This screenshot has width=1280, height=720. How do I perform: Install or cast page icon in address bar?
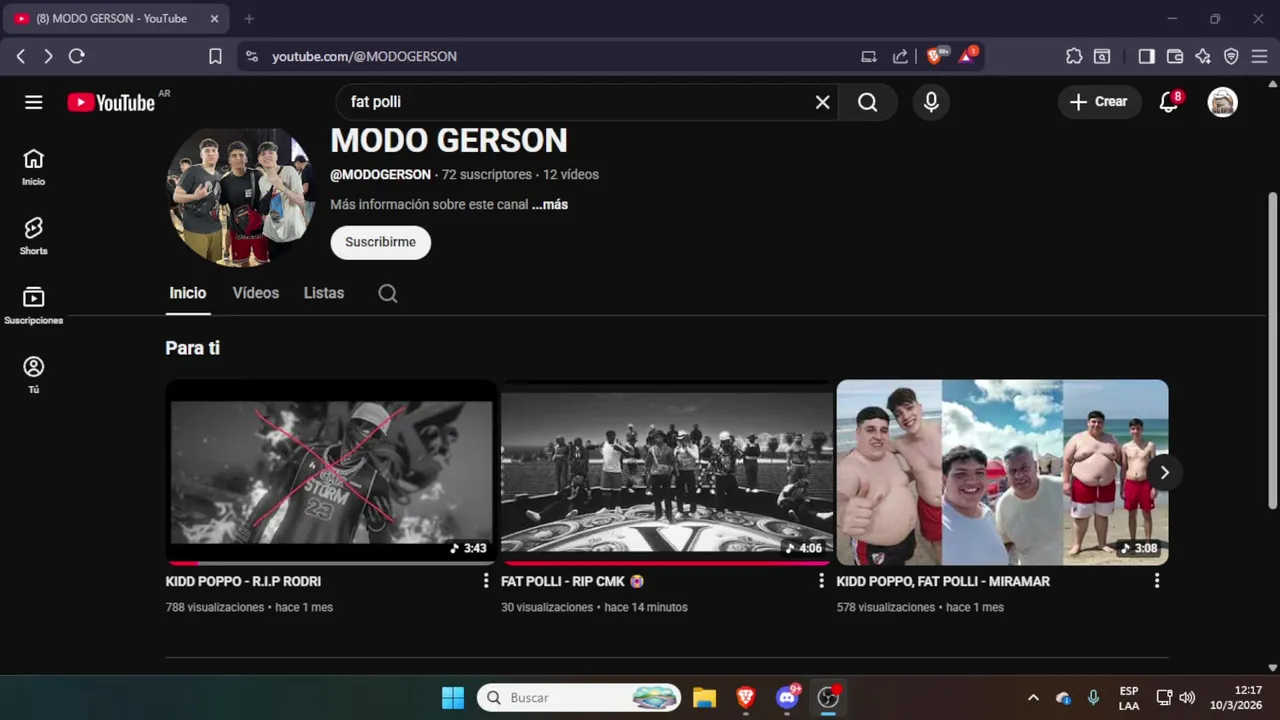[x=869, y=56]
